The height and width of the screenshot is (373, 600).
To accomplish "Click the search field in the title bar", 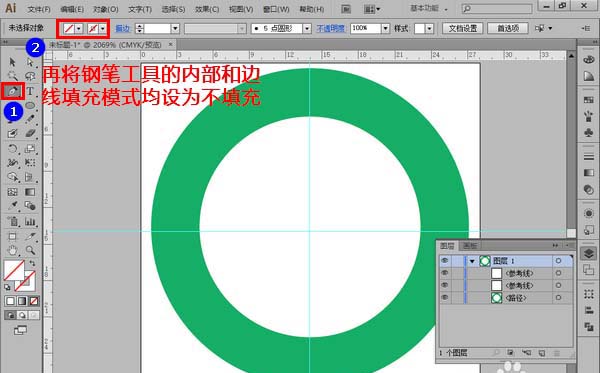I will 497,8.
